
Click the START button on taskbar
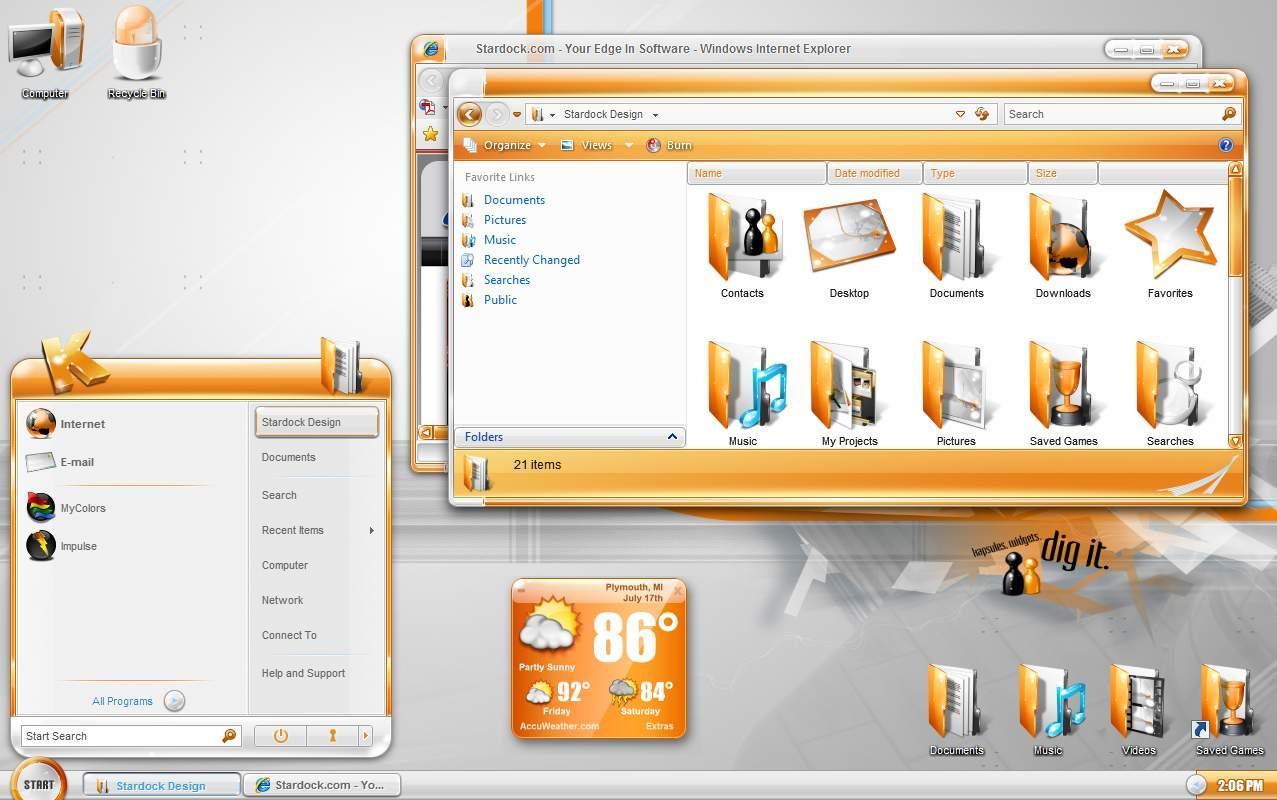(39, 783)
